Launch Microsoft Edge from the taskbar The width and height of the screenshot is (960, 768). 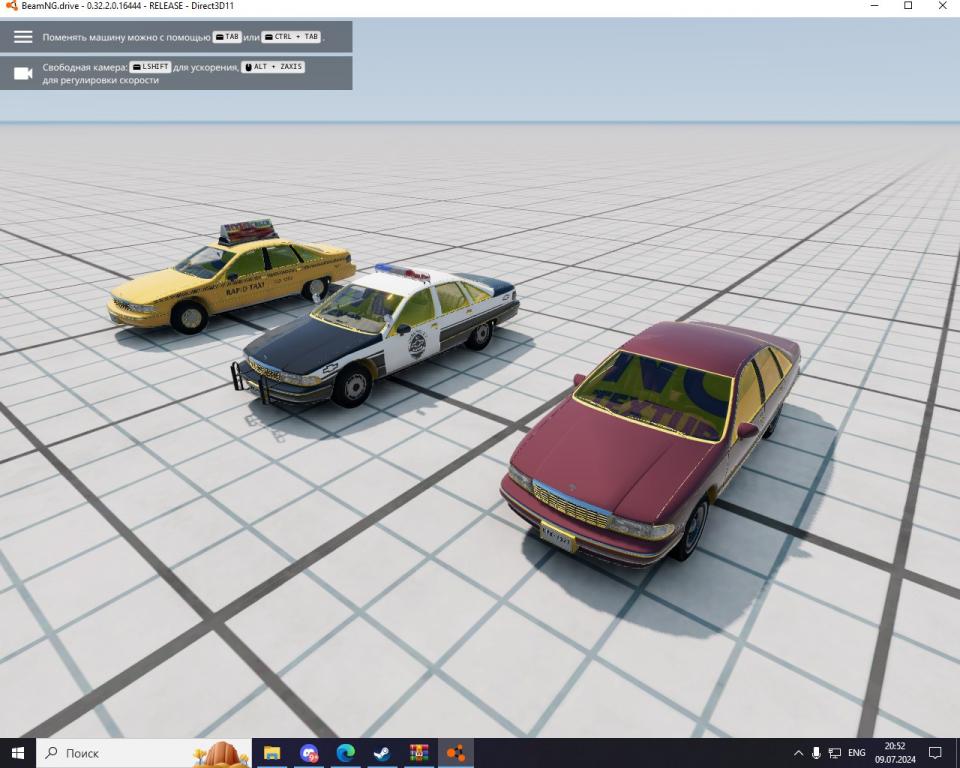point(346,753)
